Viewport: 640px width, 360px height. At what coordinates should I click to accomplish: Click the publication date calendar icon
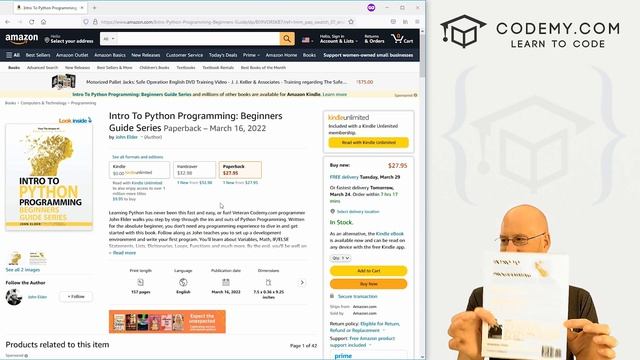pyautogui.click(x=226, y=282)
